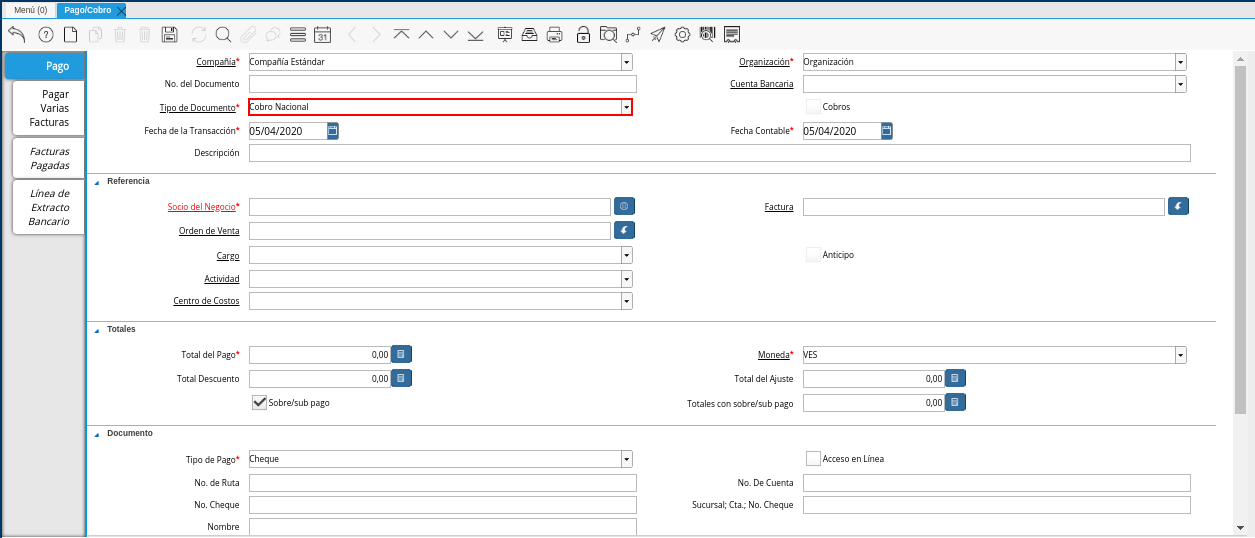The image size is (1255, 538).
Task: Save the record using the floppy disk icon
Action: pyautogui.click(x=169, y=34)
